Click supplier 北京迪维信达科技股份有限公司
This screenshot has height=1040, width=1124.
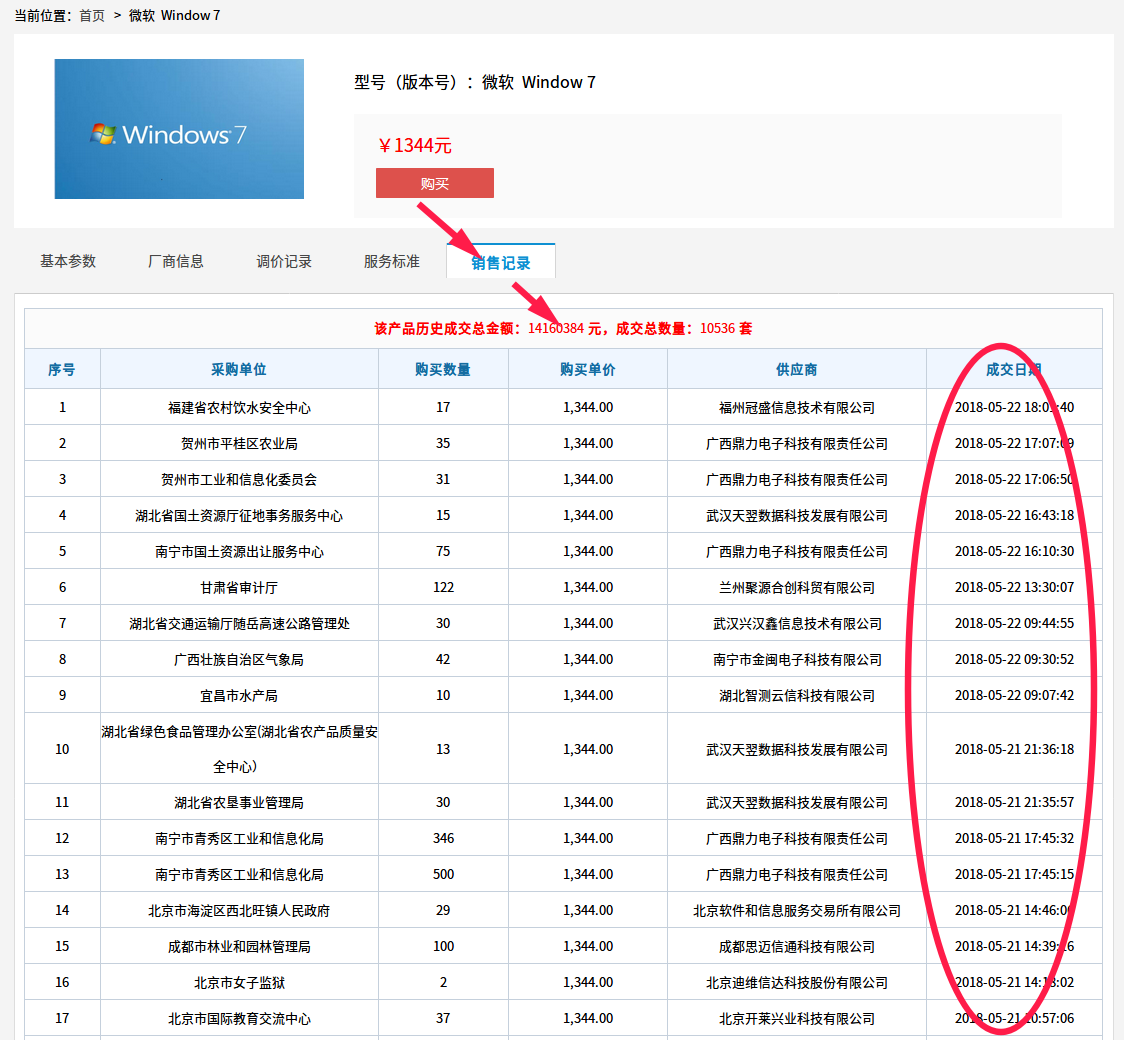pyautogui.click(x=796, y=983)
